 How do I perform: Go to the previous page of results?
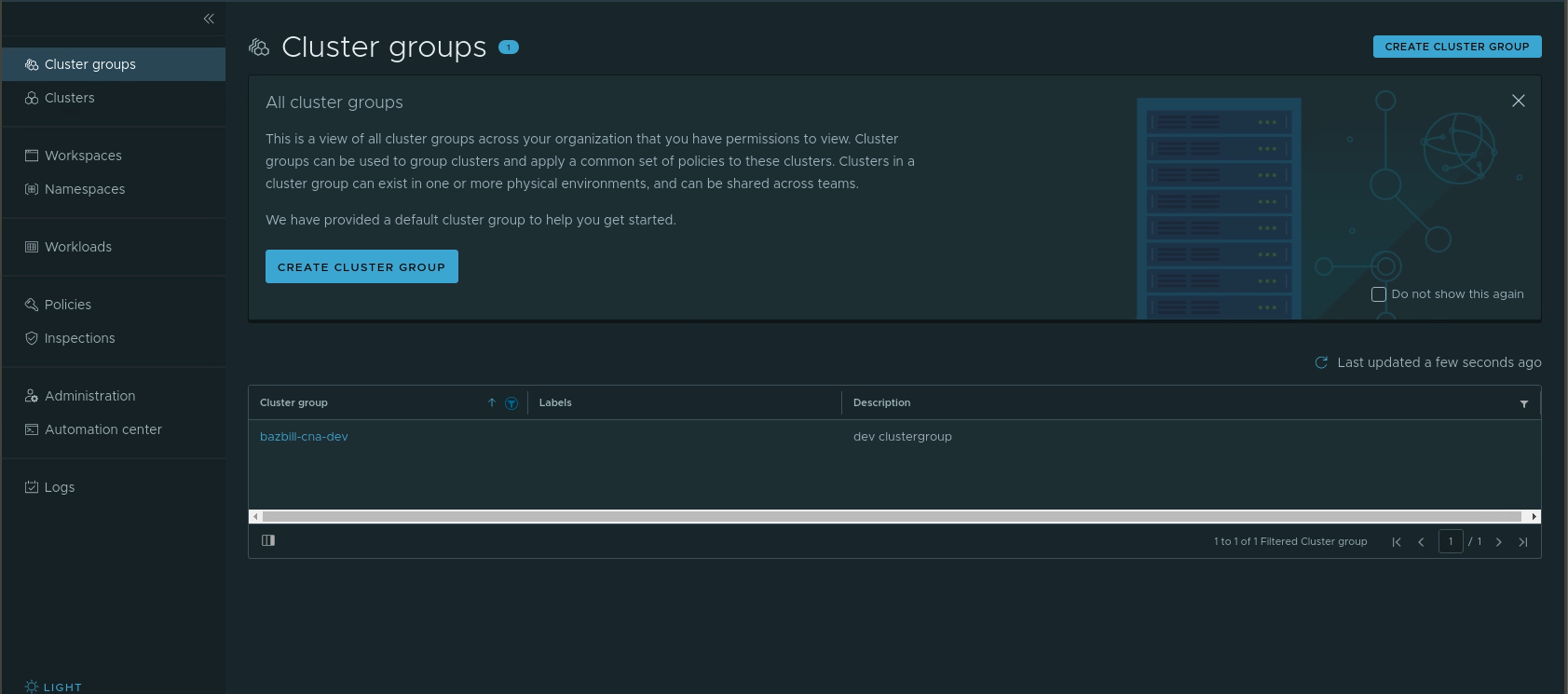point(1422,542)
